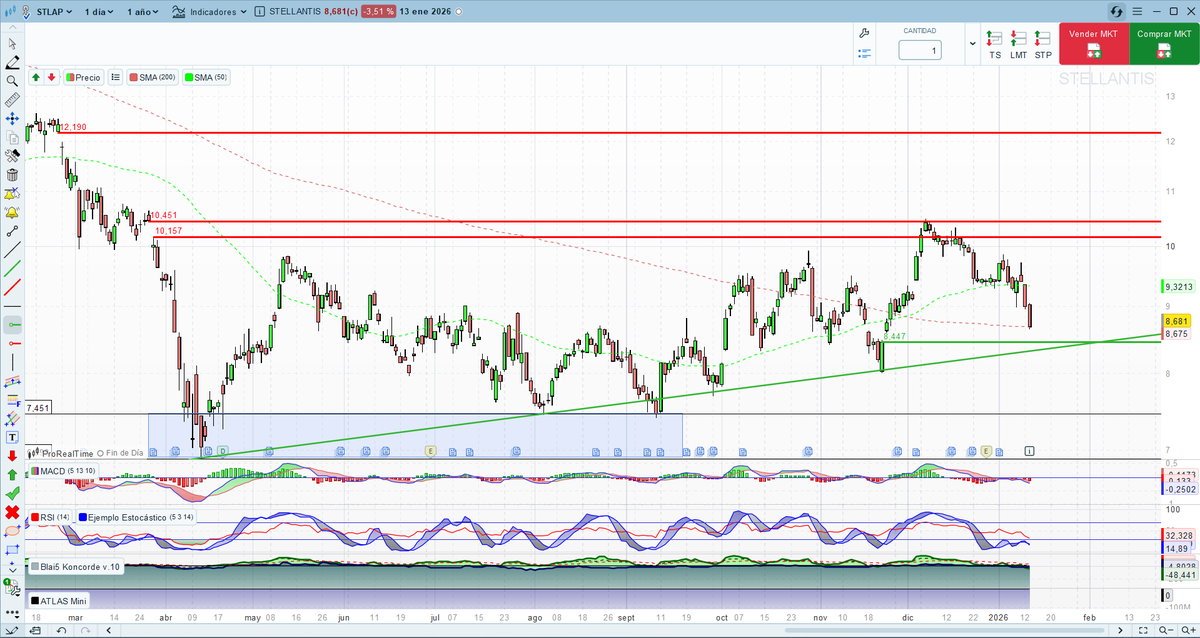Select the vertical line tool
The height and width of the screenshot is (638, 1200).
click(12, 362)
